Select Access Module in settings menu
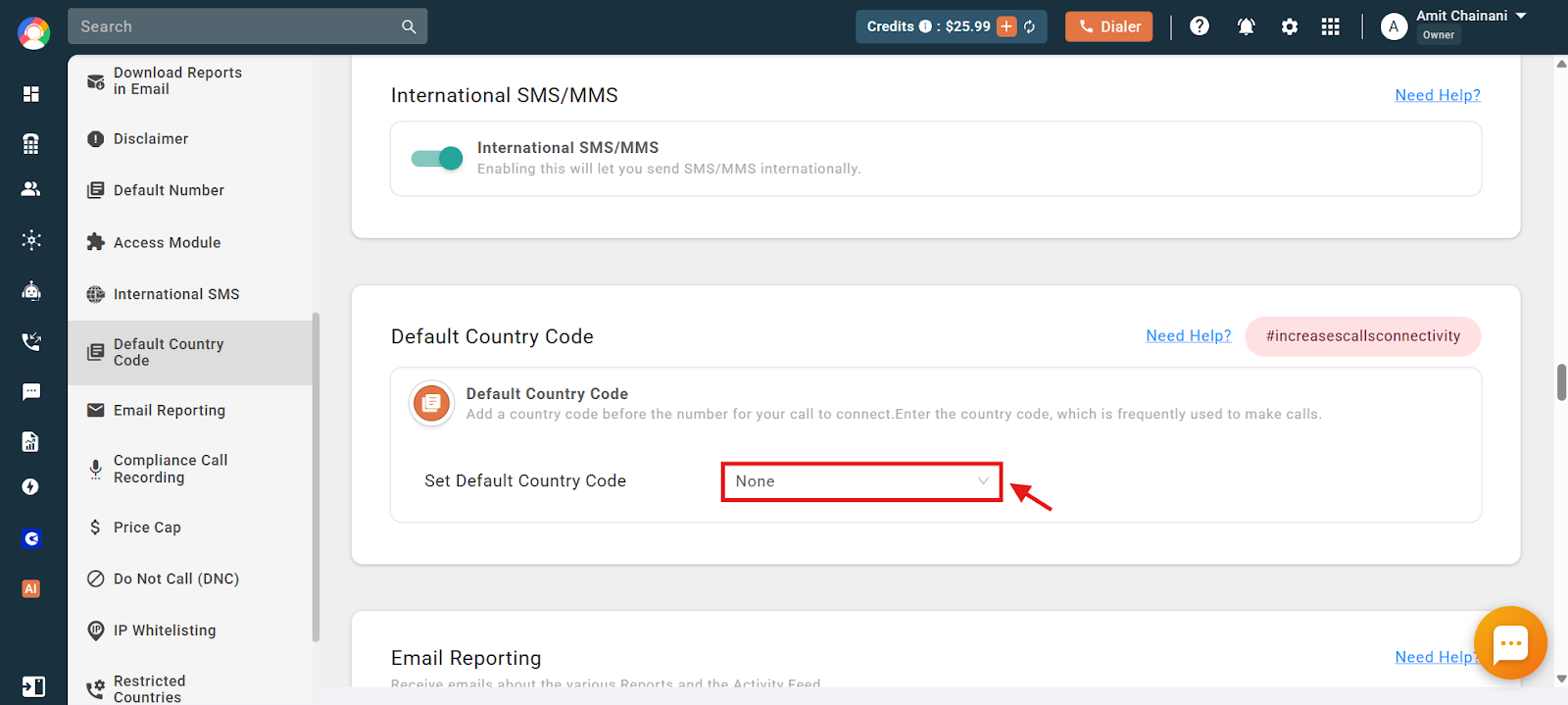 point(190,242)
